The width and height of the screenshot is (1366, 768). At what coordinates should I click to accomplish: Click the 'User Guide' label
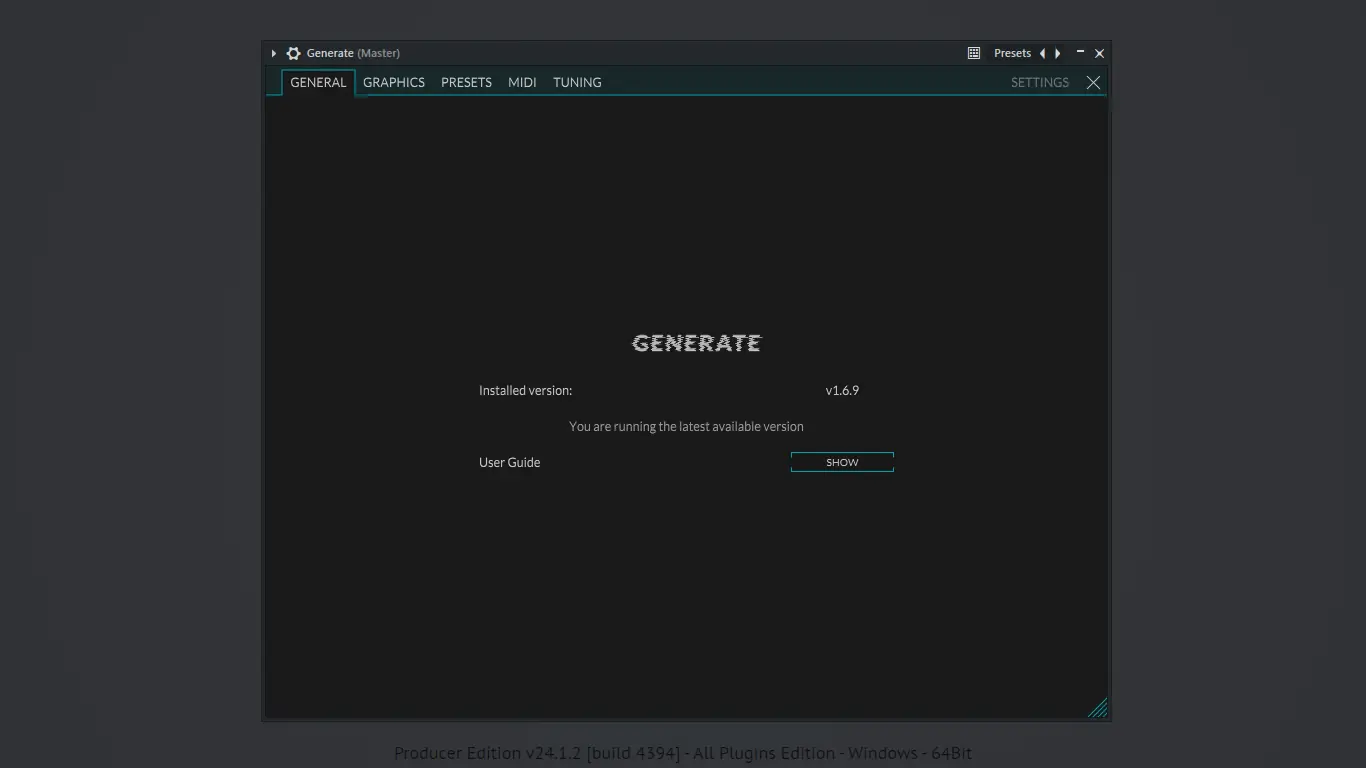tap(509, 462)
